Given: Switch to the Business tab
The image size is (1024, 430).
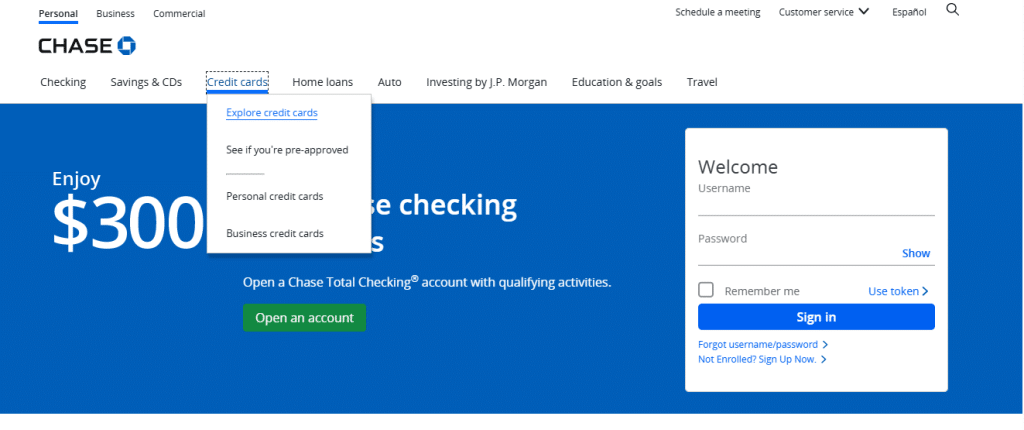Looking at the screenshot, I should [x=115, y=14].
